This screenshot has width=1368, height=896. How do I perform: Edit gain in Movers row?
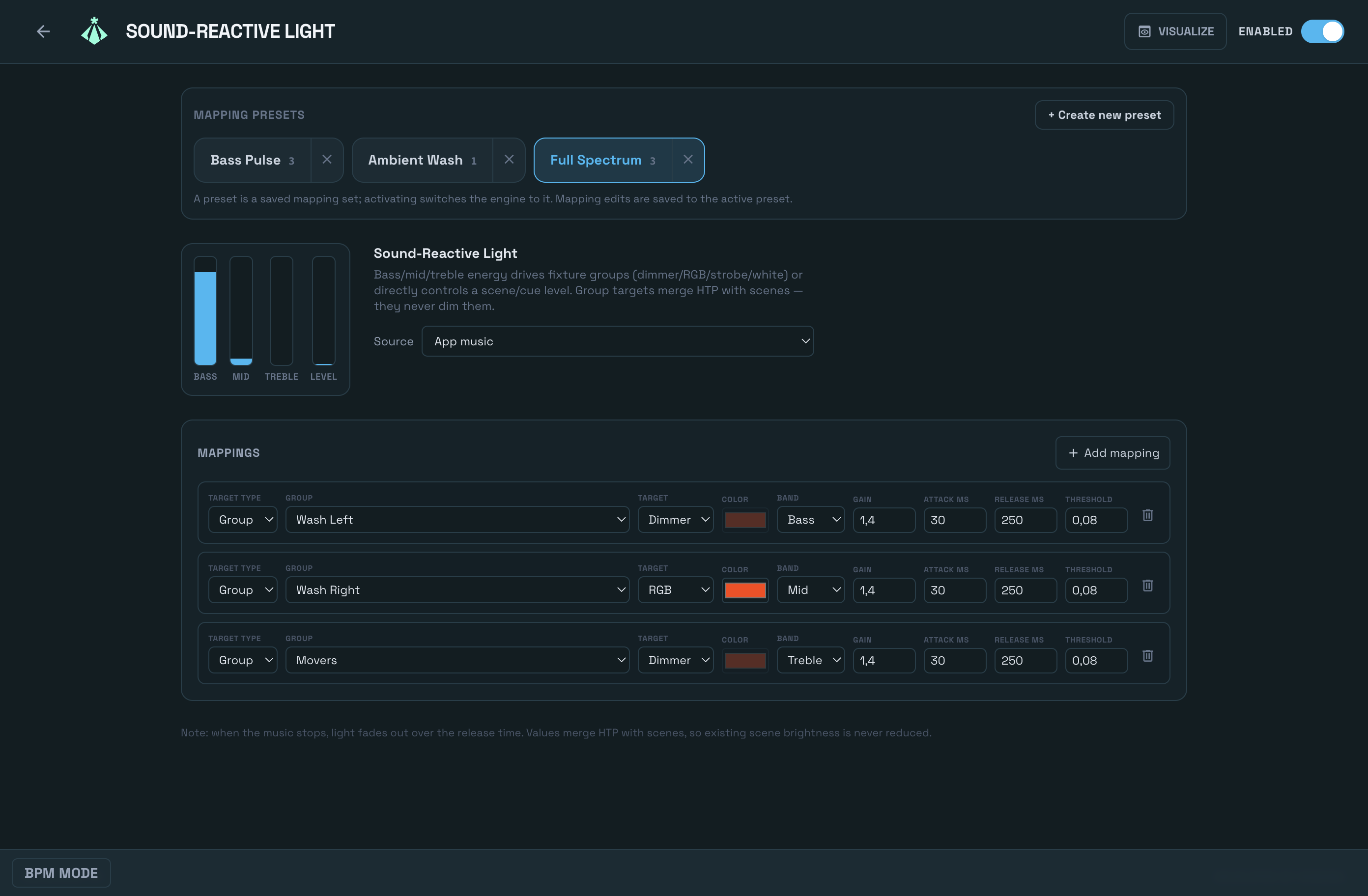click(x=883, y=660)
